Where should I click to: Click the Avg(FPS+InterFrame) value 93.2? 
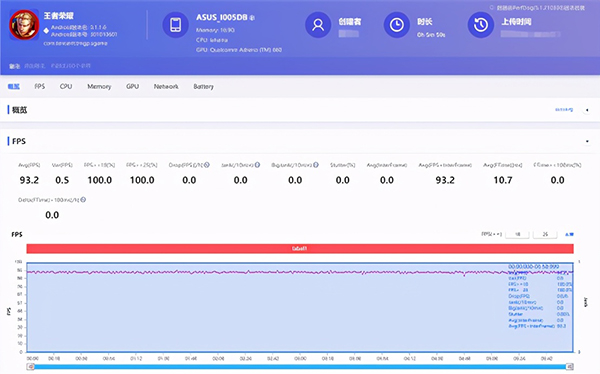click(x=445, y=180)
